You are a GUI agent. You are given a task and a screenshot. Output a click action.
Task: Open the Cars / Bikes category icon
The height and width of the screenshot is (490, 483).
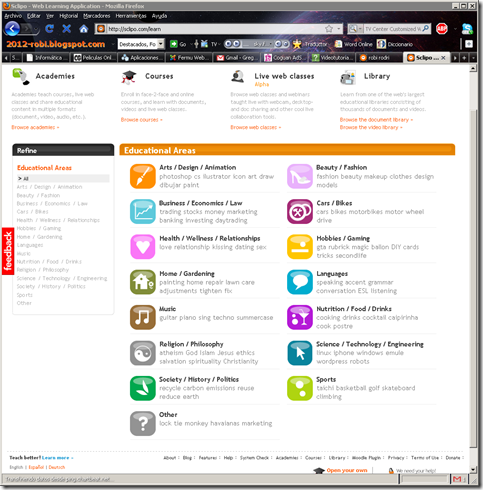coord(300,212)
